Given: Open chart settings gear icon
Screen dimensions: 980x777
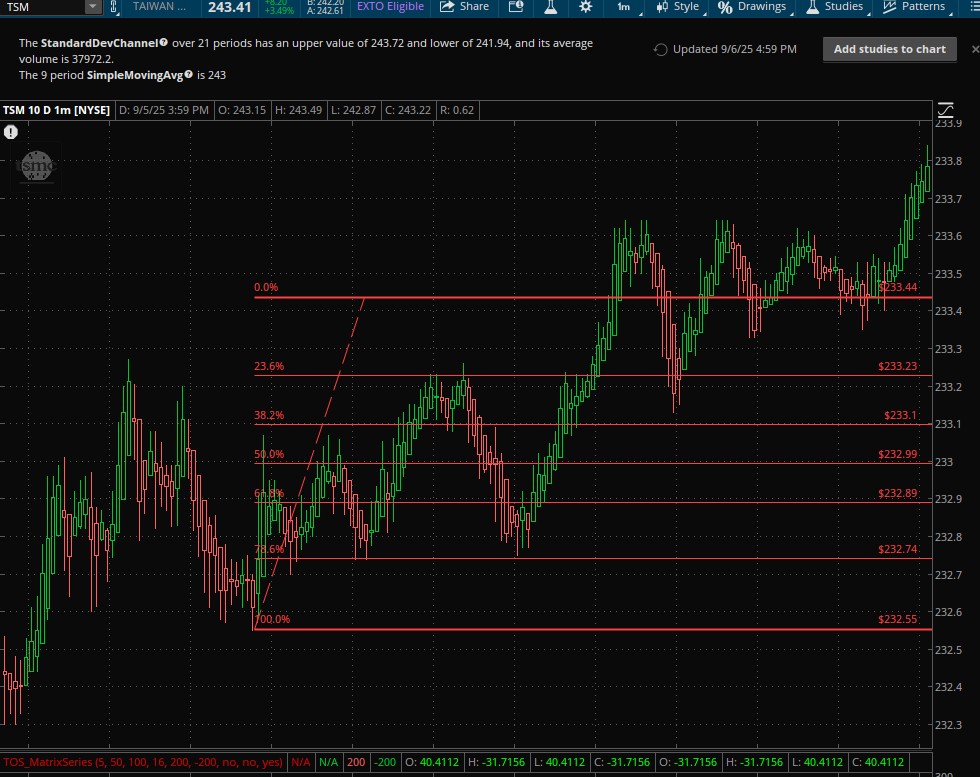Looking at the screenshot, I should tap(586, 7).
